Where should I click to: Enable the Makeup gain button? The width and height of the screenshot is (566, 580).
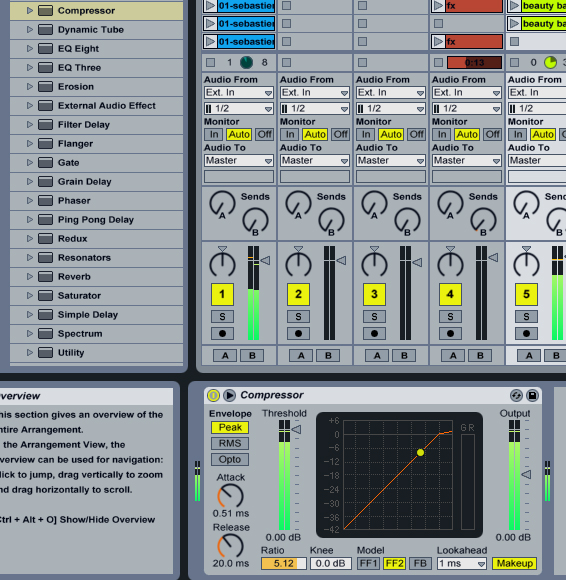click(514, 564)
